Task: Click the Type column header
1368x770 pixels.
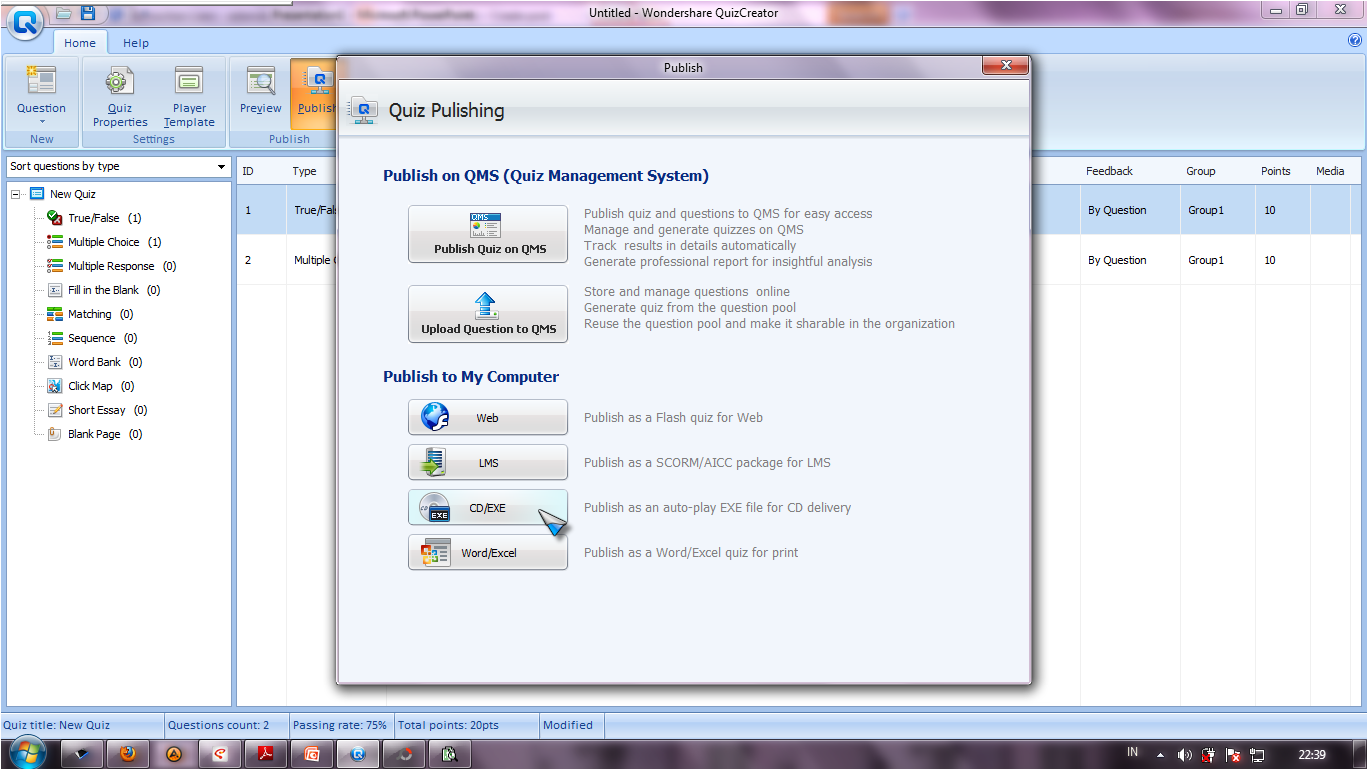Action: [x=304, y=171]
